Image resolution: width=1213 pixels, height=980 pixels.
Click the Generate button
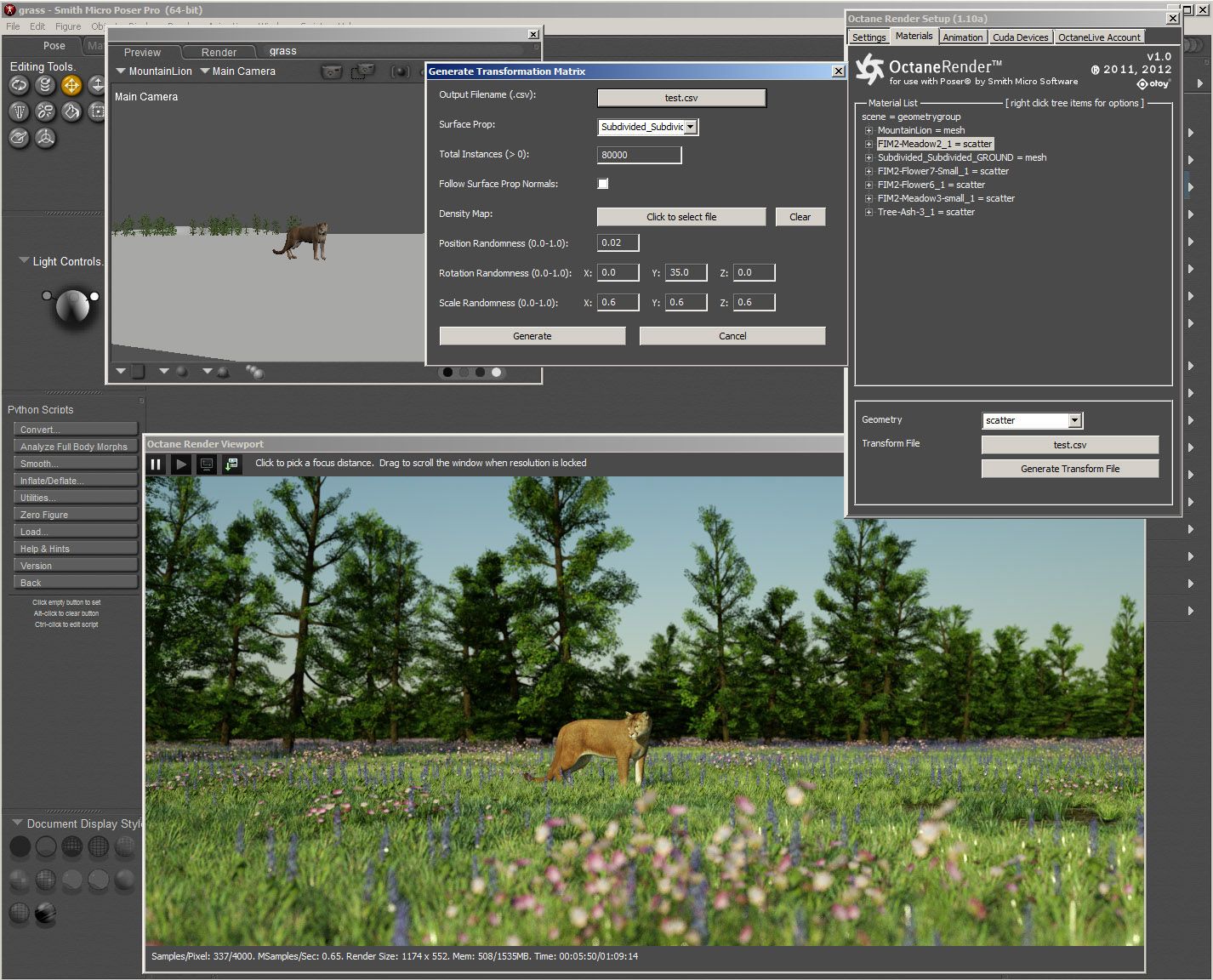[x=532, y=336]
